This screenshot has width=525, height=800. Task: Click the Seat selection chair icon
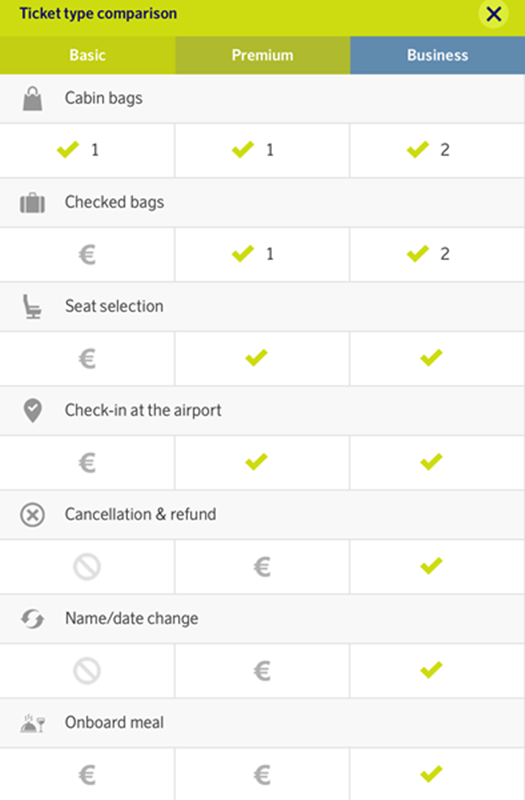point(32,307)
